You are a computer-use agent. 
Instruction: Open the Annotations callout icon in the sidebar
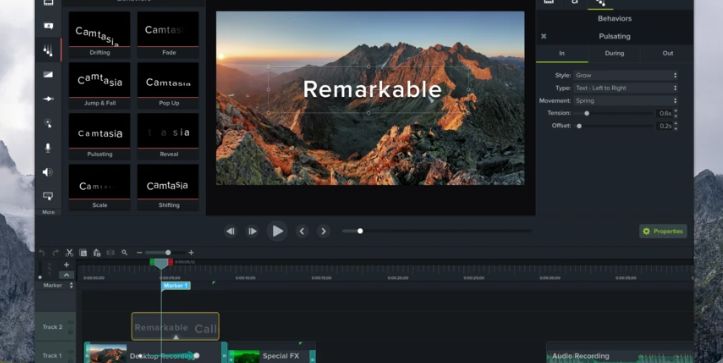point(48,26)
